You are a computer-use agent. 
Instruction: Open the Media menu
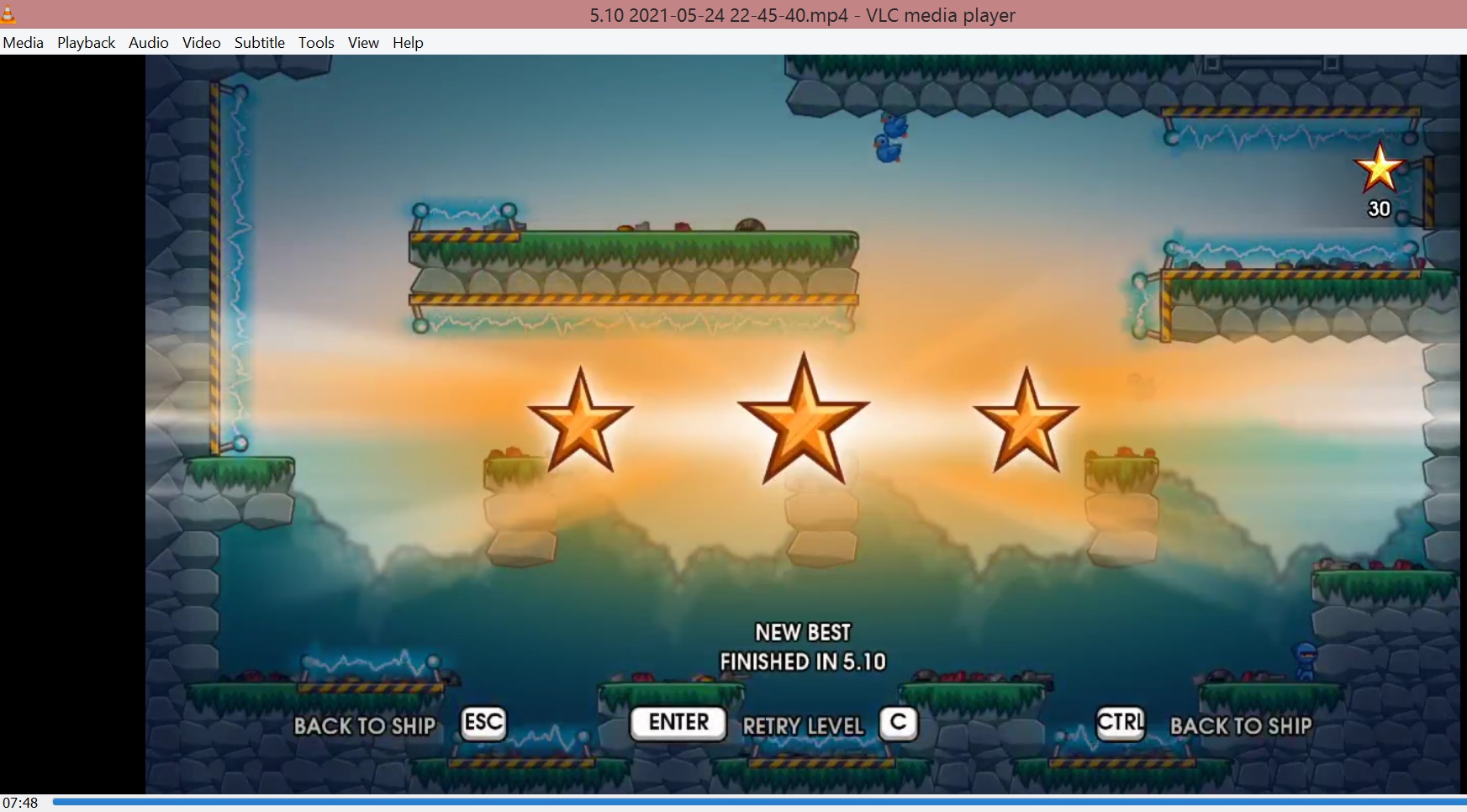pos(24,43)
